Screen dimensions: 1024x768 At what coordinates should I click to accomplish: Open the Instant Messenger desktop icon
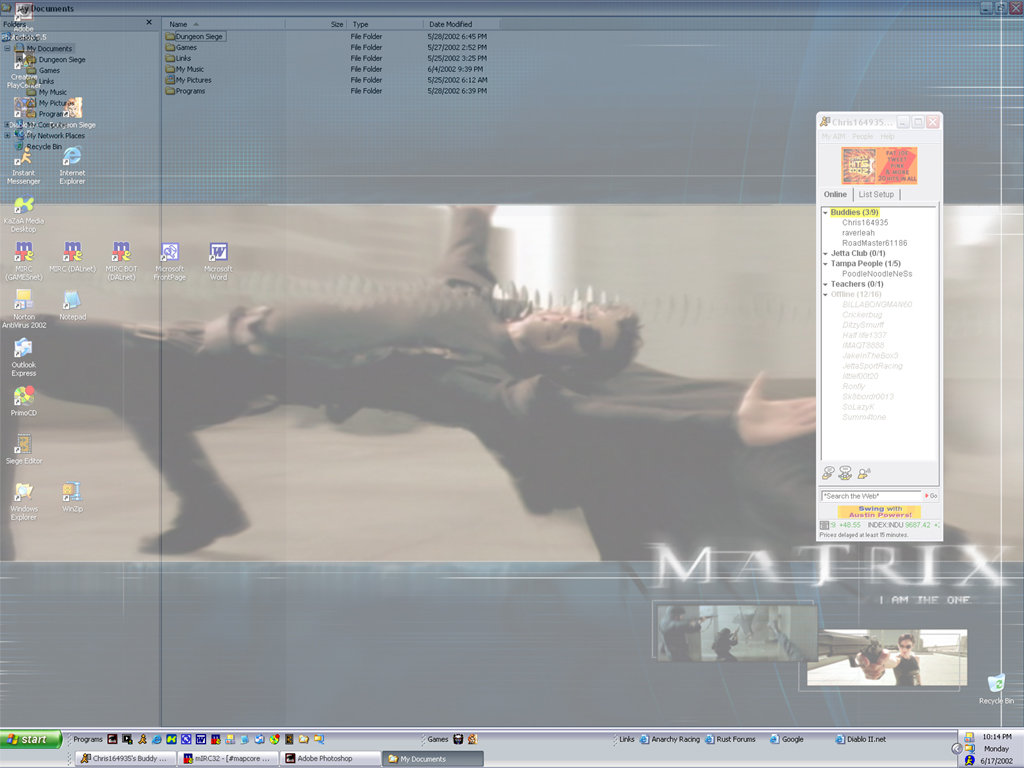tap(24, 167)
